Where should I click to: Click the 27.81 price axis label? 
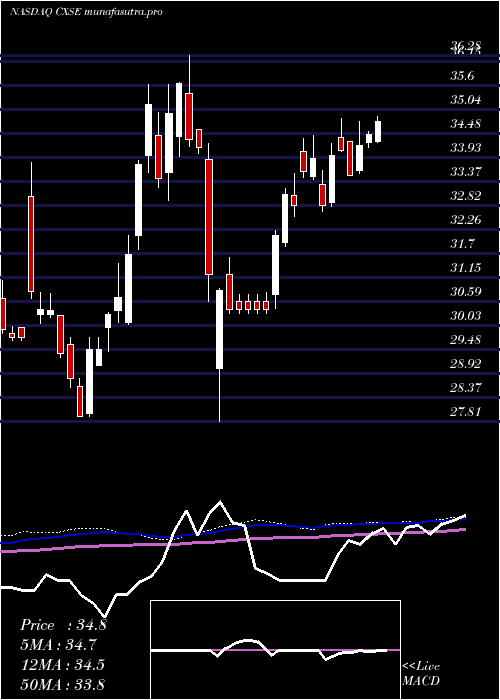[466, 412]
